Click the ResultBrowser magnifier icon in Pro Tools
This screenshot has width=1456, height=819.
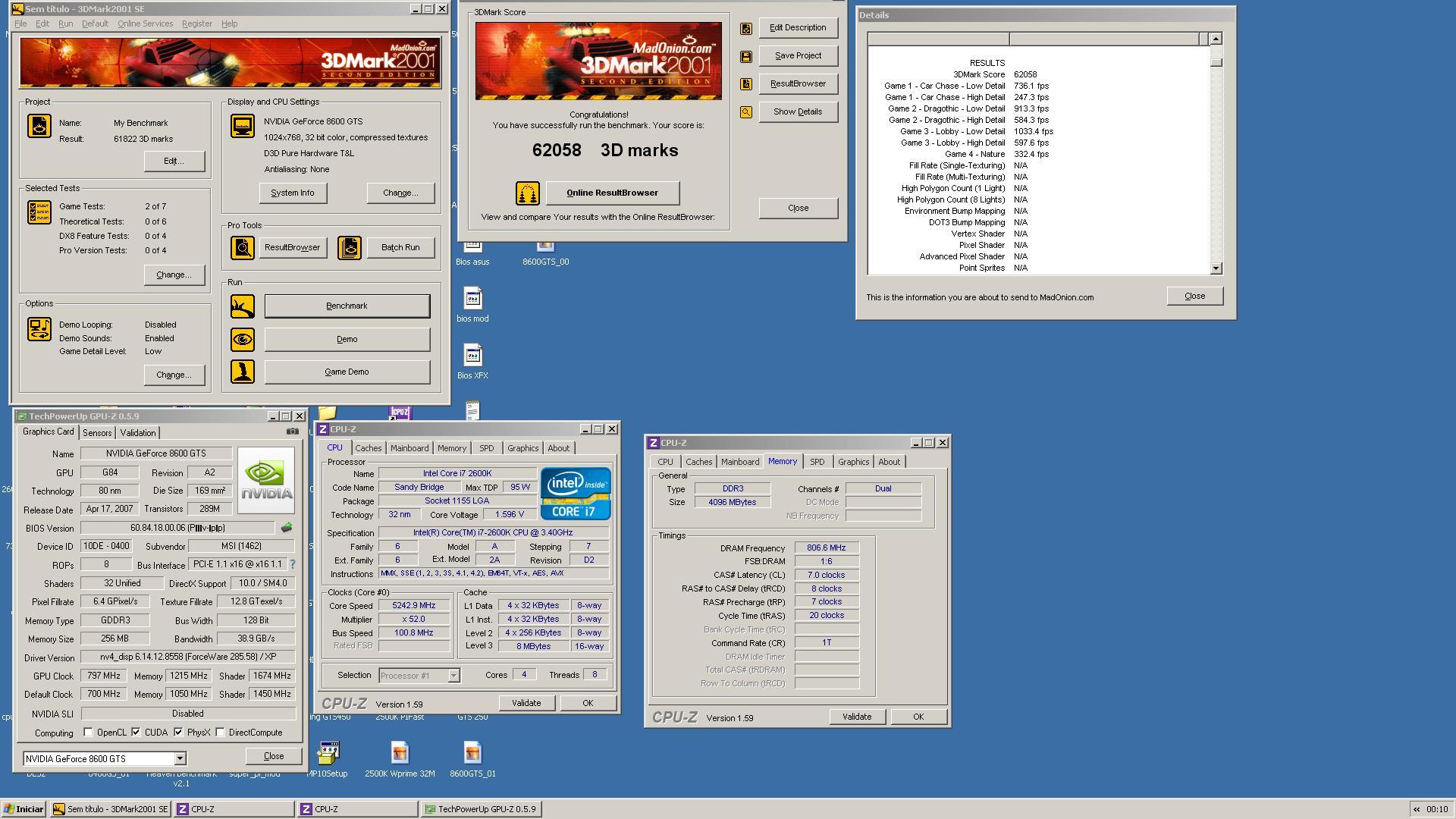[243, 248]
